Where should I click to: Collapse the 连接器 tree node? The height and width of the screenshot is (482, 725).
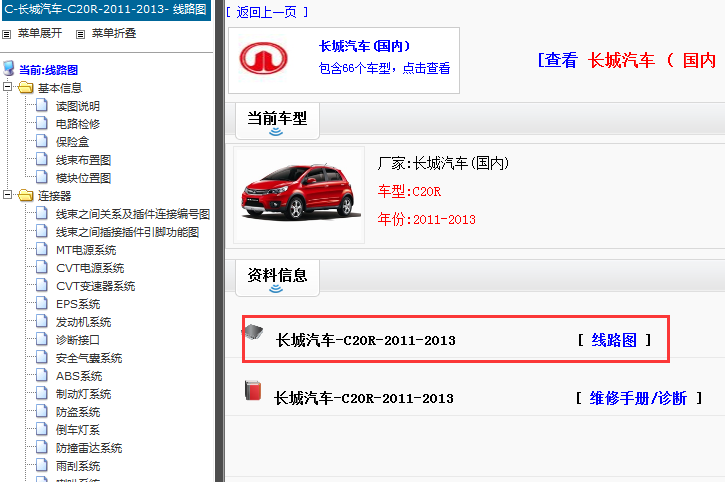[x=7, y=195]
